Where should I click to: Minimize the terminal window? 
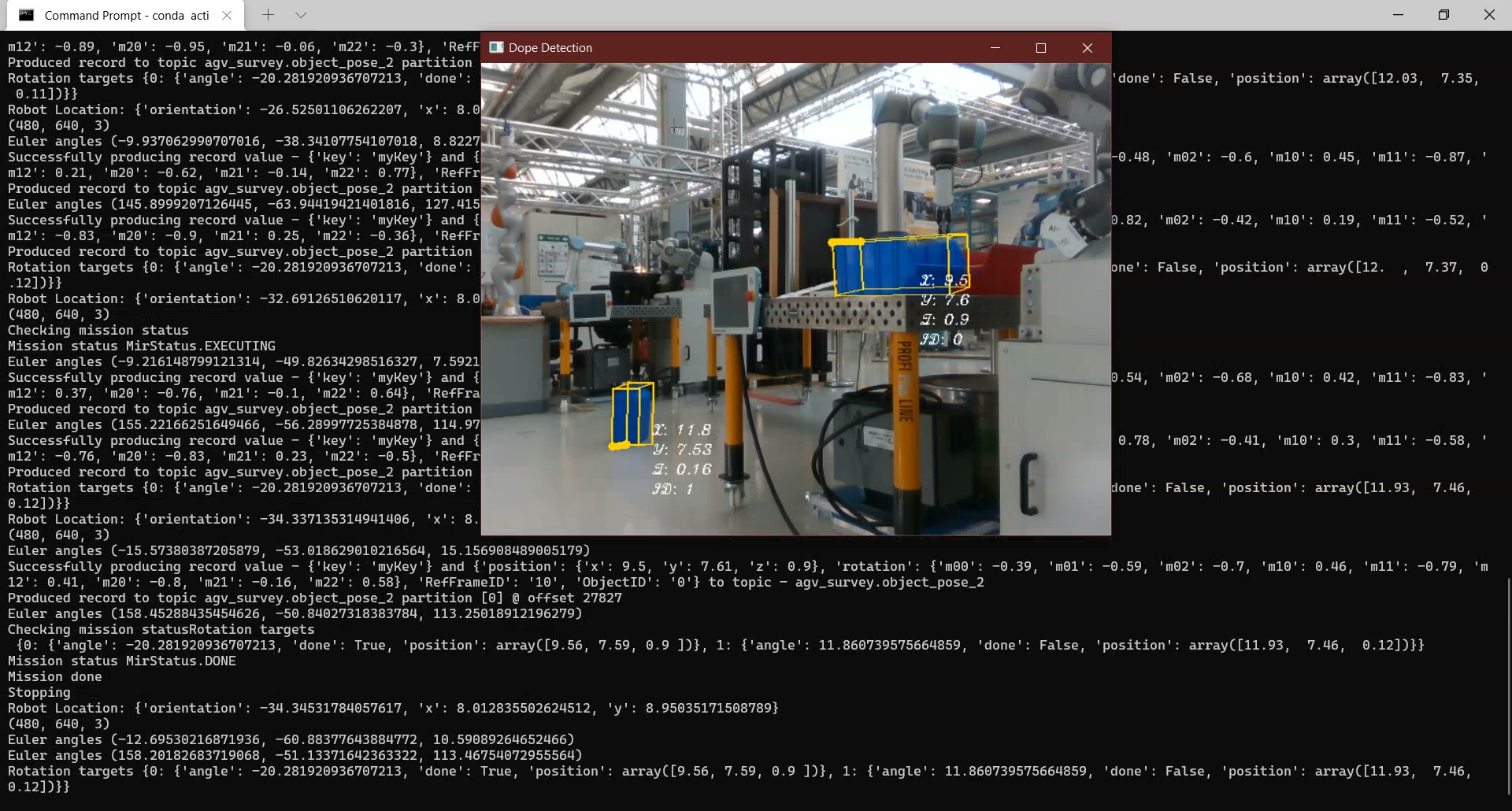(1399, 15)
